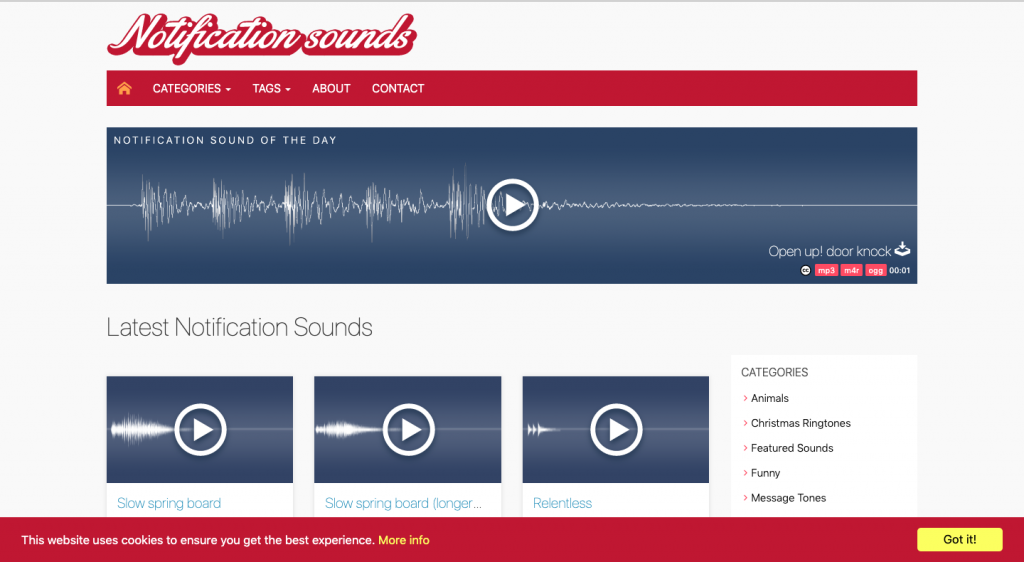Go to the About page
Viewport: 1024px width, 562px height.
pyautogui.click(x=331, y=88)
